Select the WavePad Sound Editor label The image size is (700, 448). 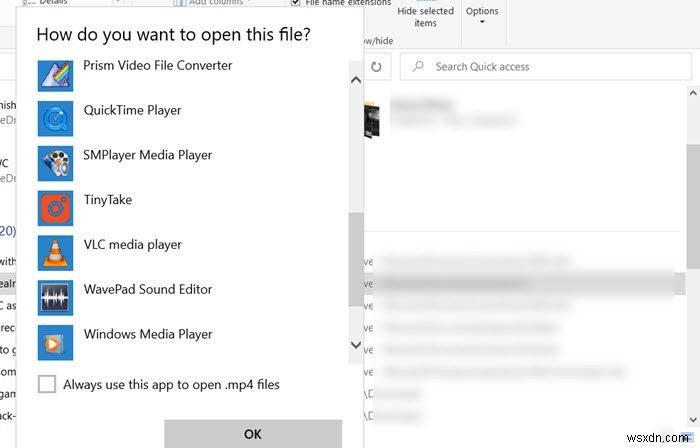click(x=148, y=289)
